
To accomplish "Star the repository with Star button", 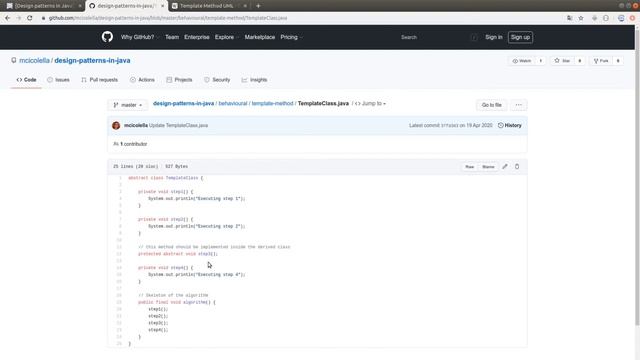I will point(562,61).
